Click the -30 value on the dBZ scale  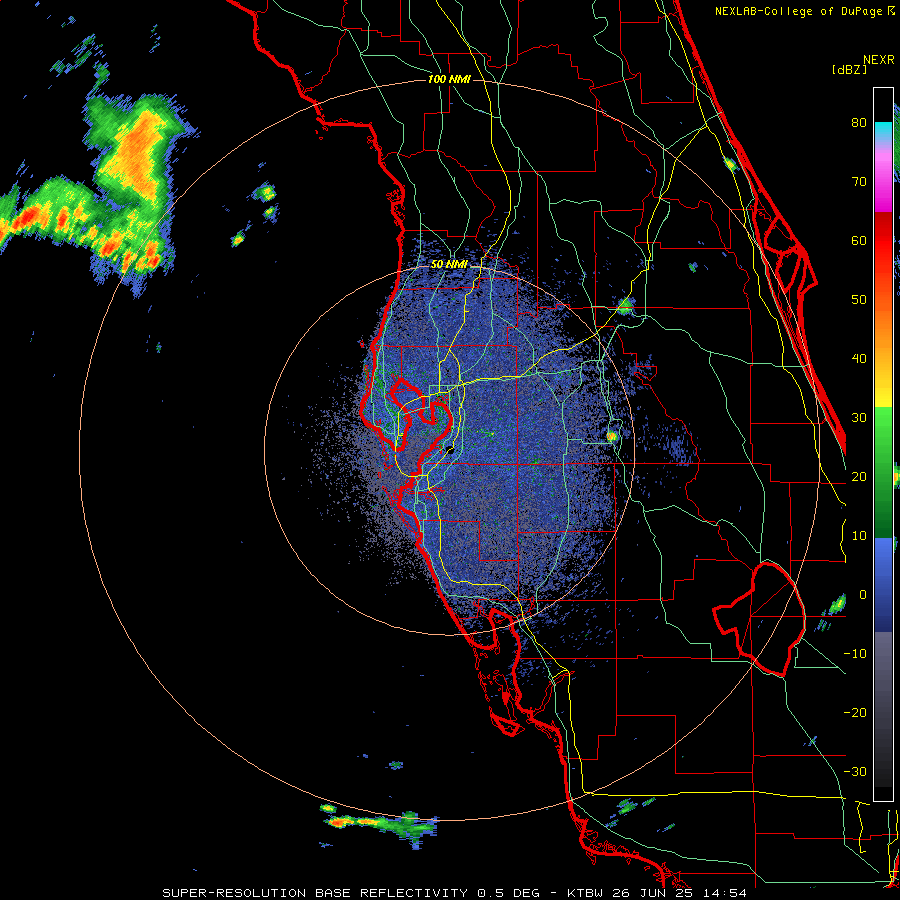tap(855, 771)
